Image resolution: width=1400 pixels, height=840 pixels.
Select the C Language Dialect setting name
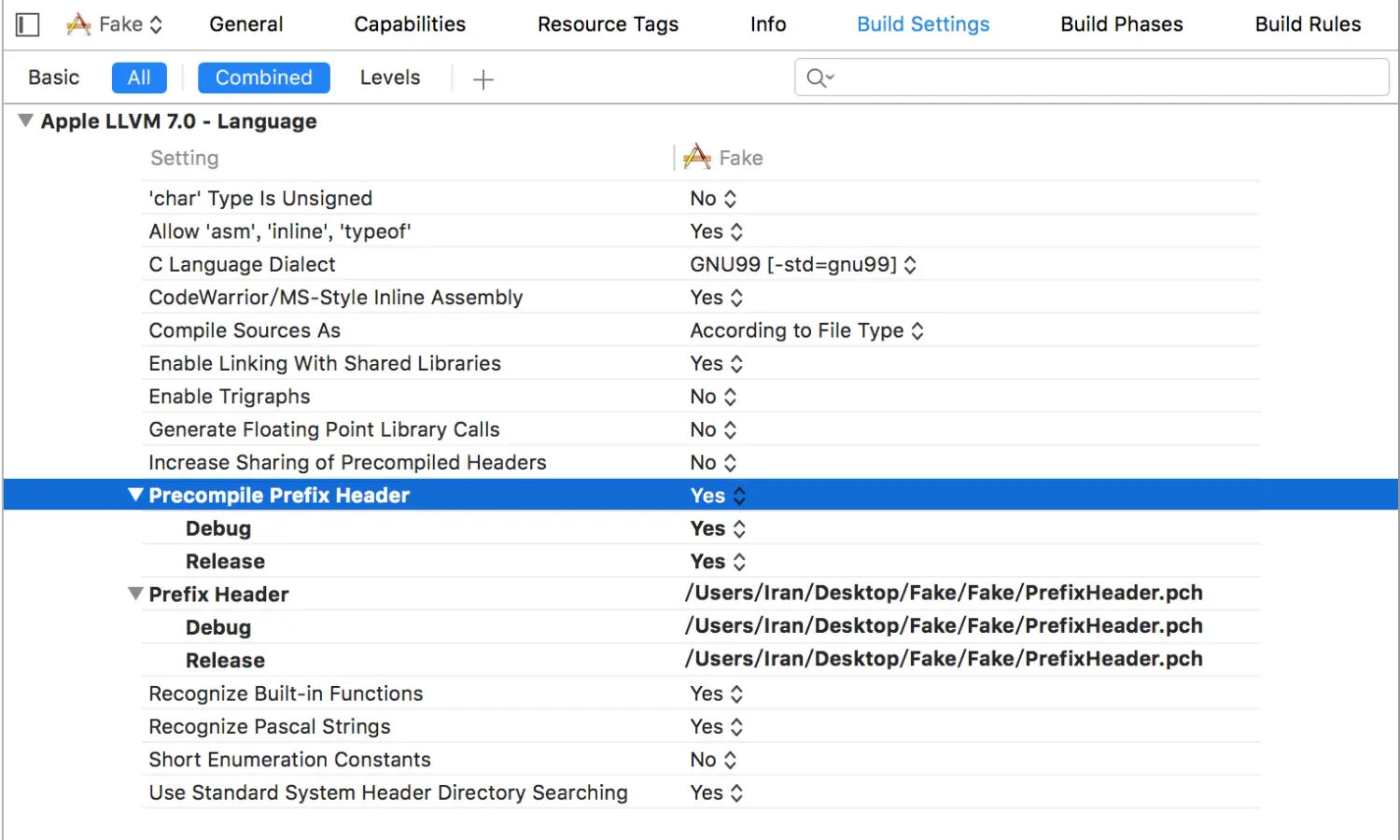coord(242,264)
